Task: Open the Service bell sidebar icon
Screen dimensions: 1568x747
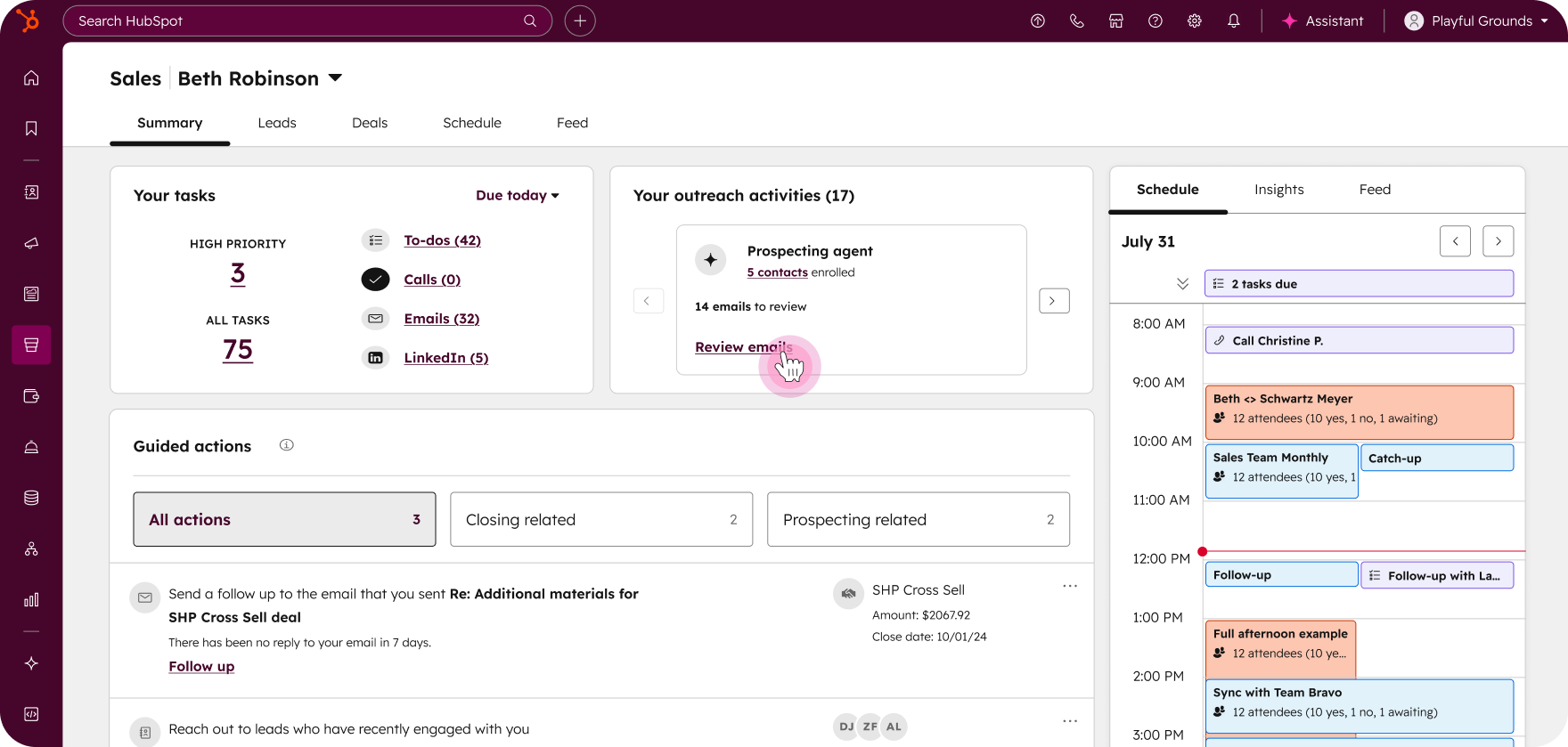Action: 31,447
